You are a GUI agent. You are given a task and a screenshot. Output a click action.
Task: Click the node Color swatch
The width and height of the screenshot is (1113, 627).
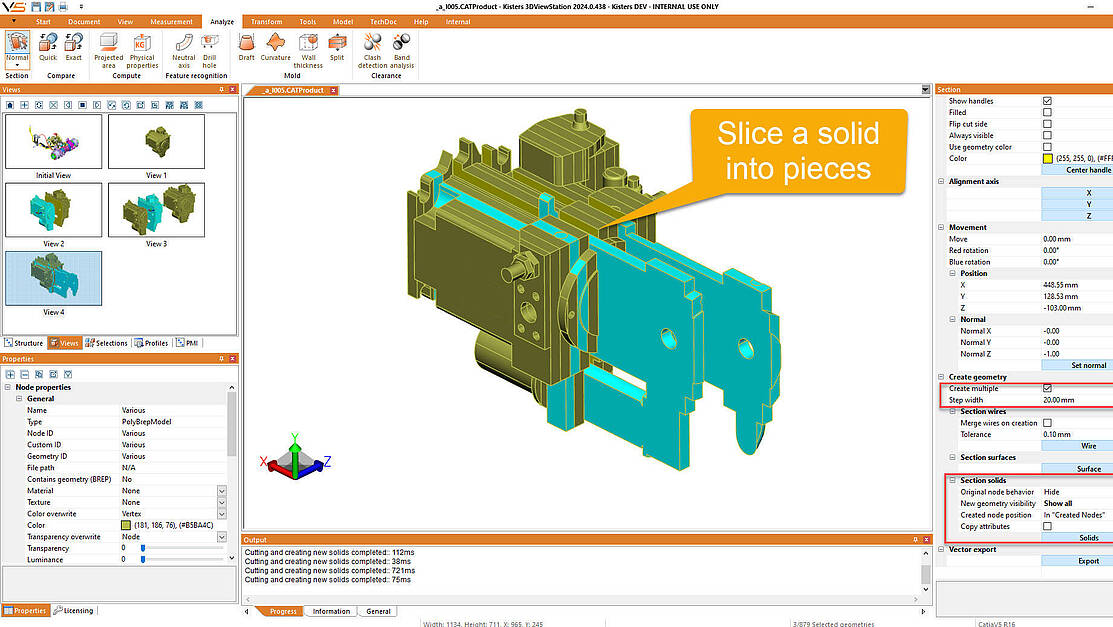(x=126, y=525)
